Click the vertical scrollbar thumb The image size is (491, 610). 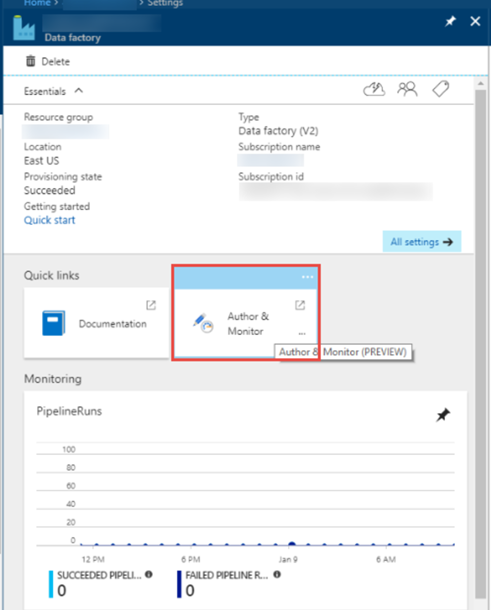pos(481,344)
